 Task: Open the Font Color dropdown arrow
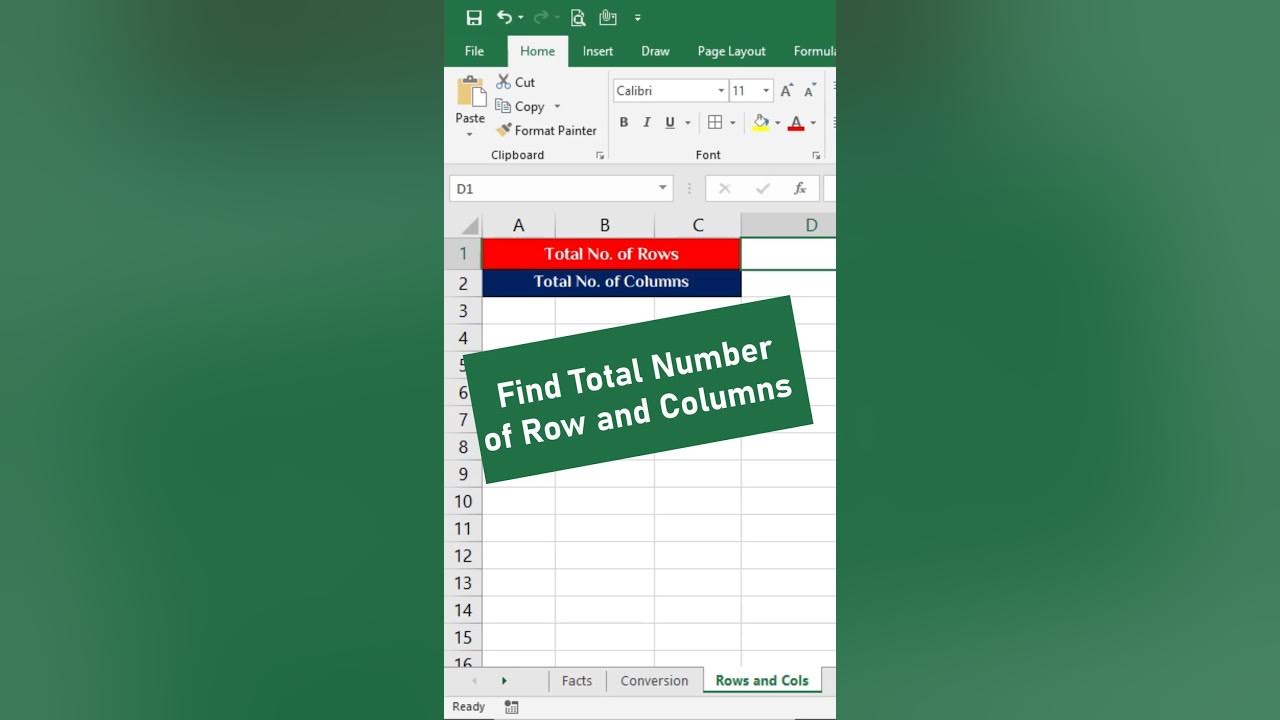(x=813, y=123)
